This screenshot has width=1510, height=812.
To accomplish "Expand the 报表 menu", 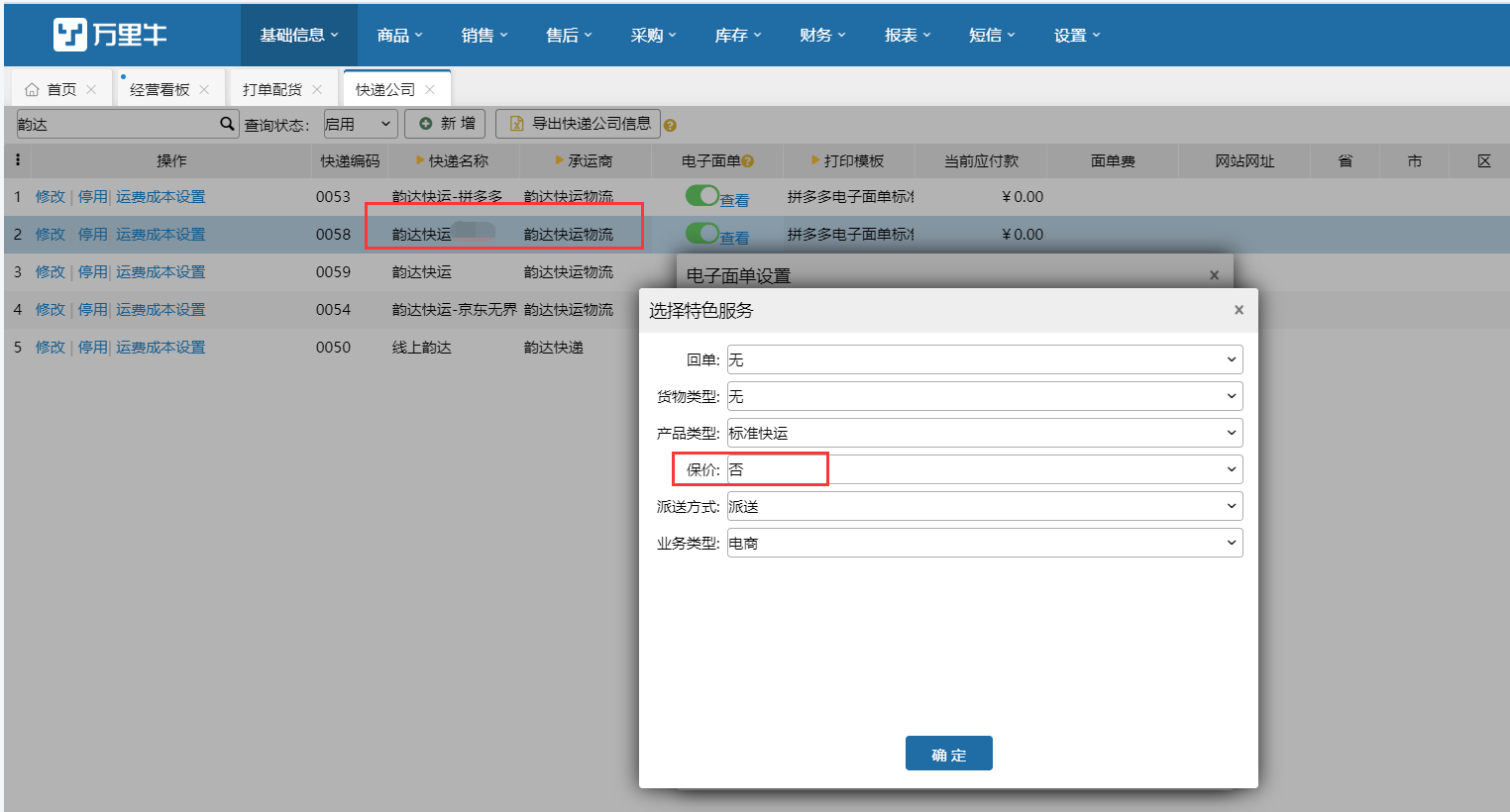I will pos(908,35).
